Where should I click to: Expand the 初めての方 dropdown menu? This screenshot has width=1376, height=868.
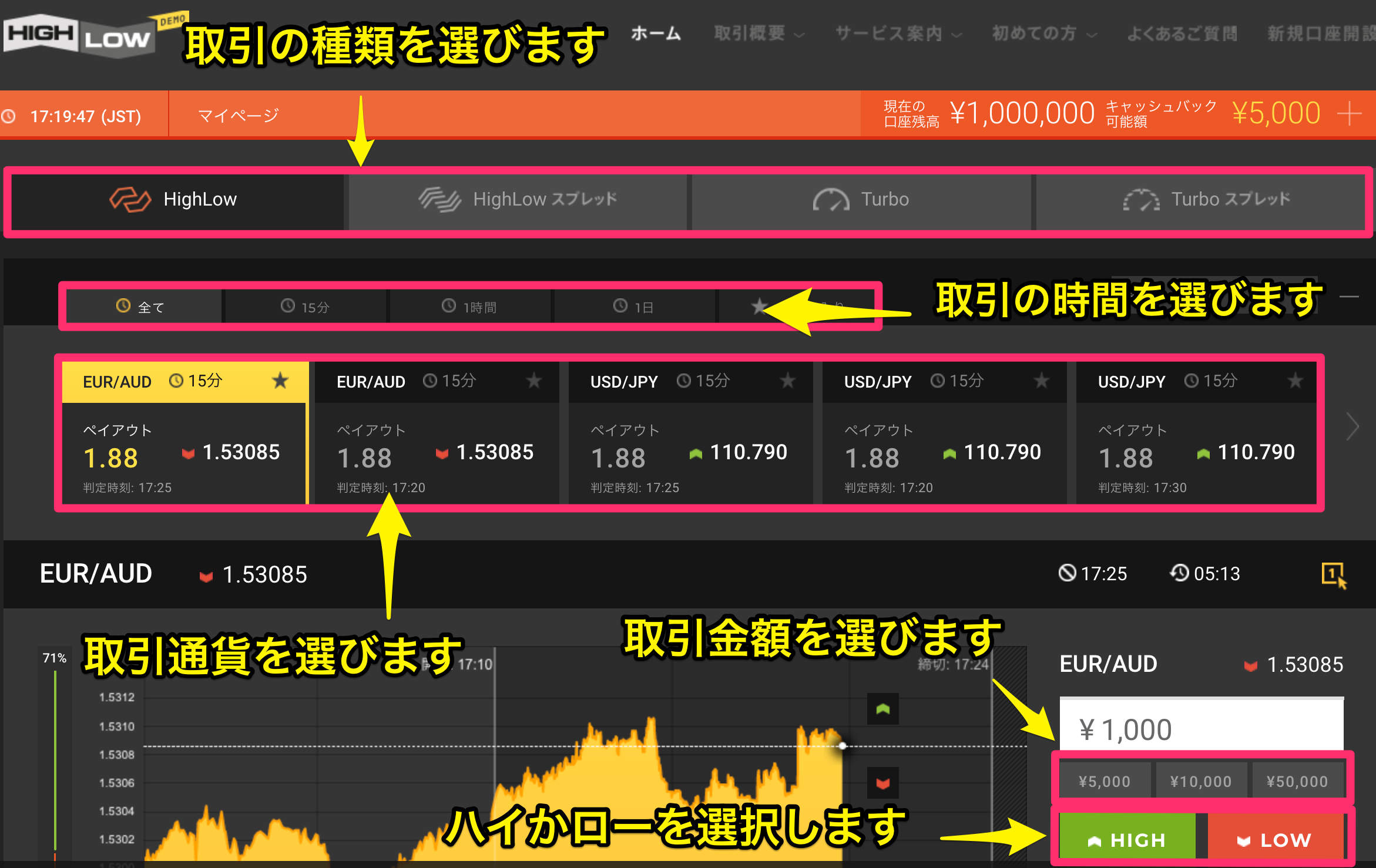[x=1044, y=33]
